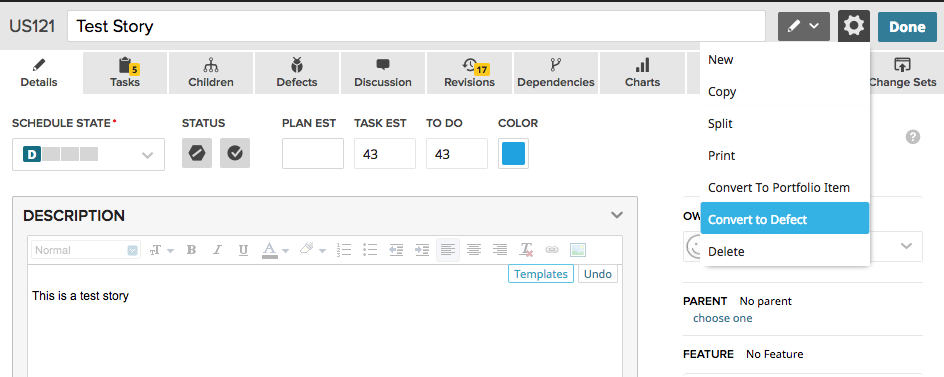Choose Convert To Portfolio Item

(785, 187)
